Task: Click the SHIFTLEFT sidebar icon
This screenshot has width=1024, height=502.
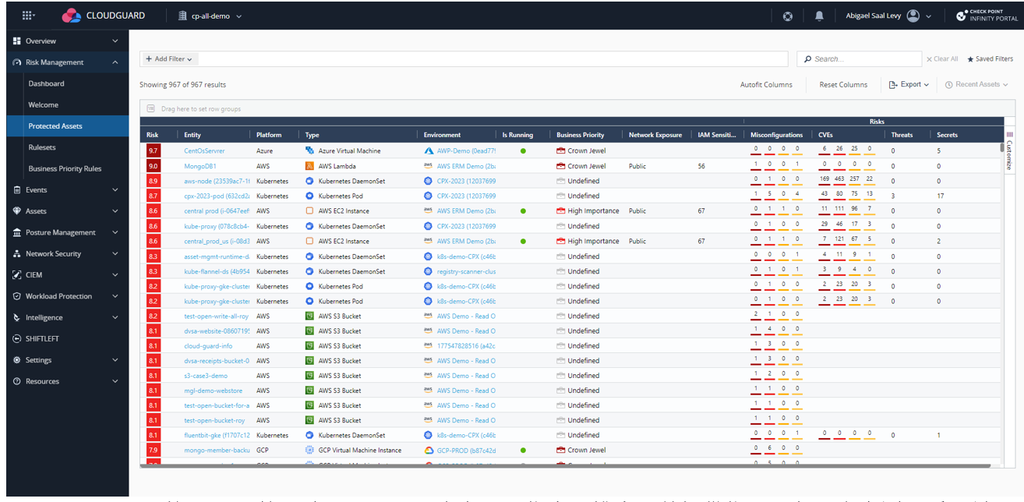Action: click(16, 339)
